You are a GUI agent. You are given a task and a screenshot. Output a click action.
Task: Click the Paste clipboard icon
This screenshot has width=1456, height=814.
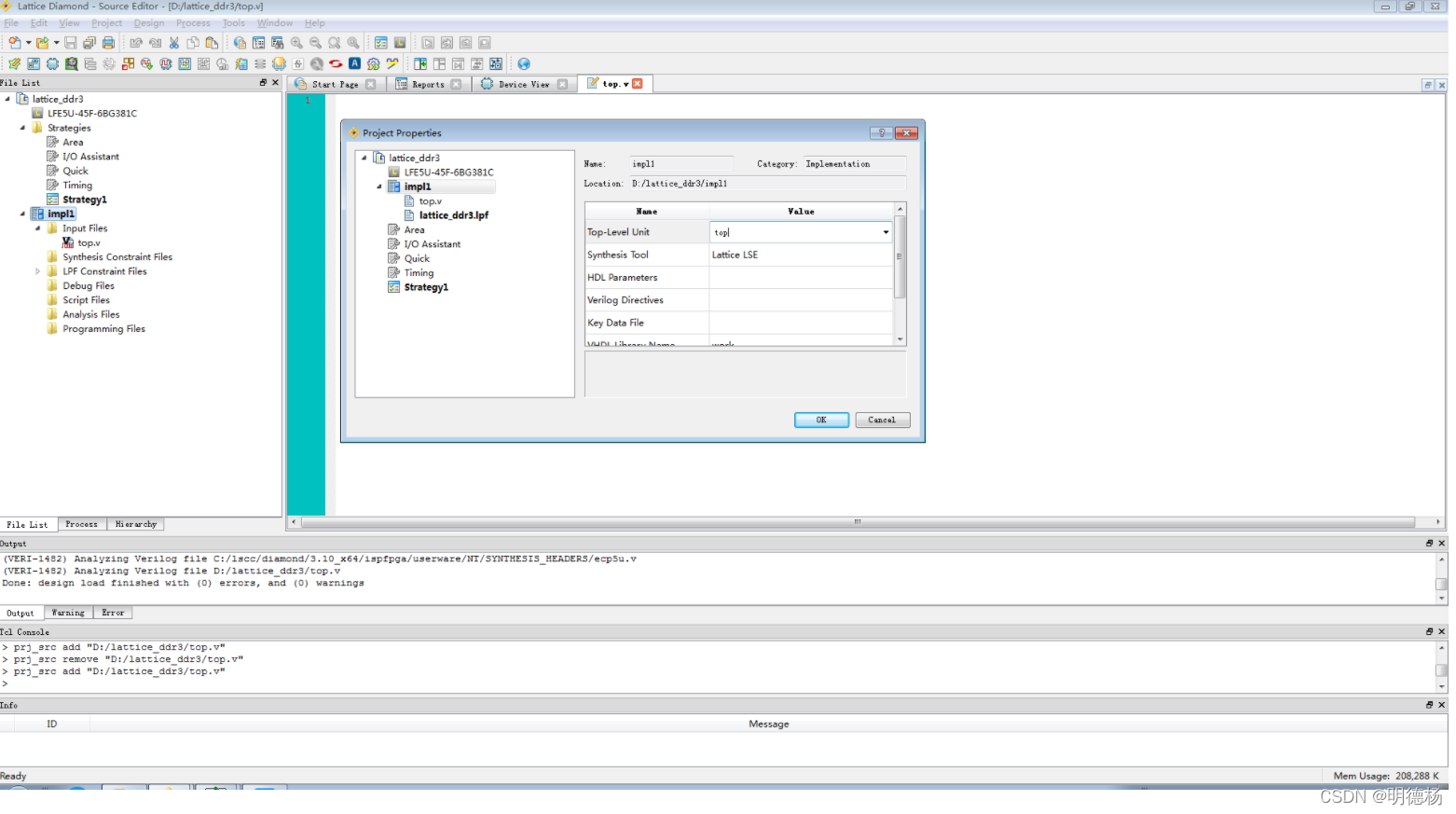point(212,43)
